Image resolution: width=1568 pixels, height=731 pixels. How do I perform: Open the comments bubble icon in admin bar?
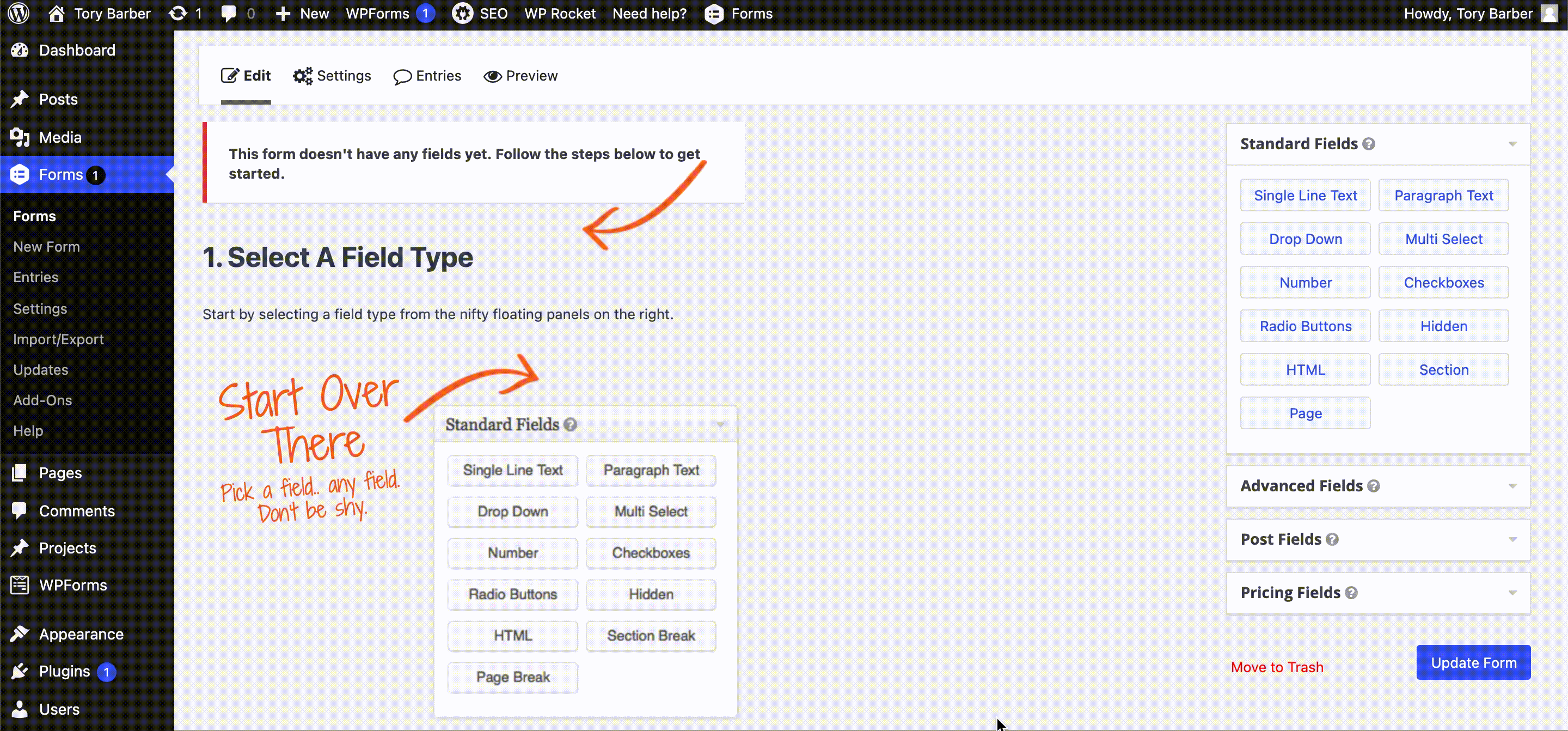[x=229, y=14]
